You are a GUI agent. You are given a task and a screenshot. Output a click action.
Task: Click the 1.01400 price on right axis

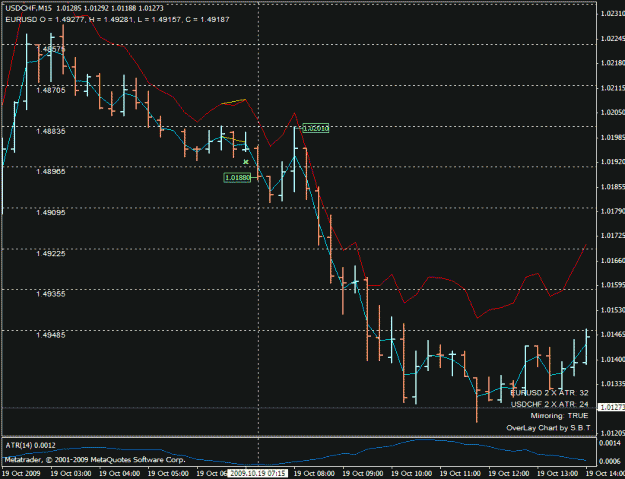click(613, 360)
